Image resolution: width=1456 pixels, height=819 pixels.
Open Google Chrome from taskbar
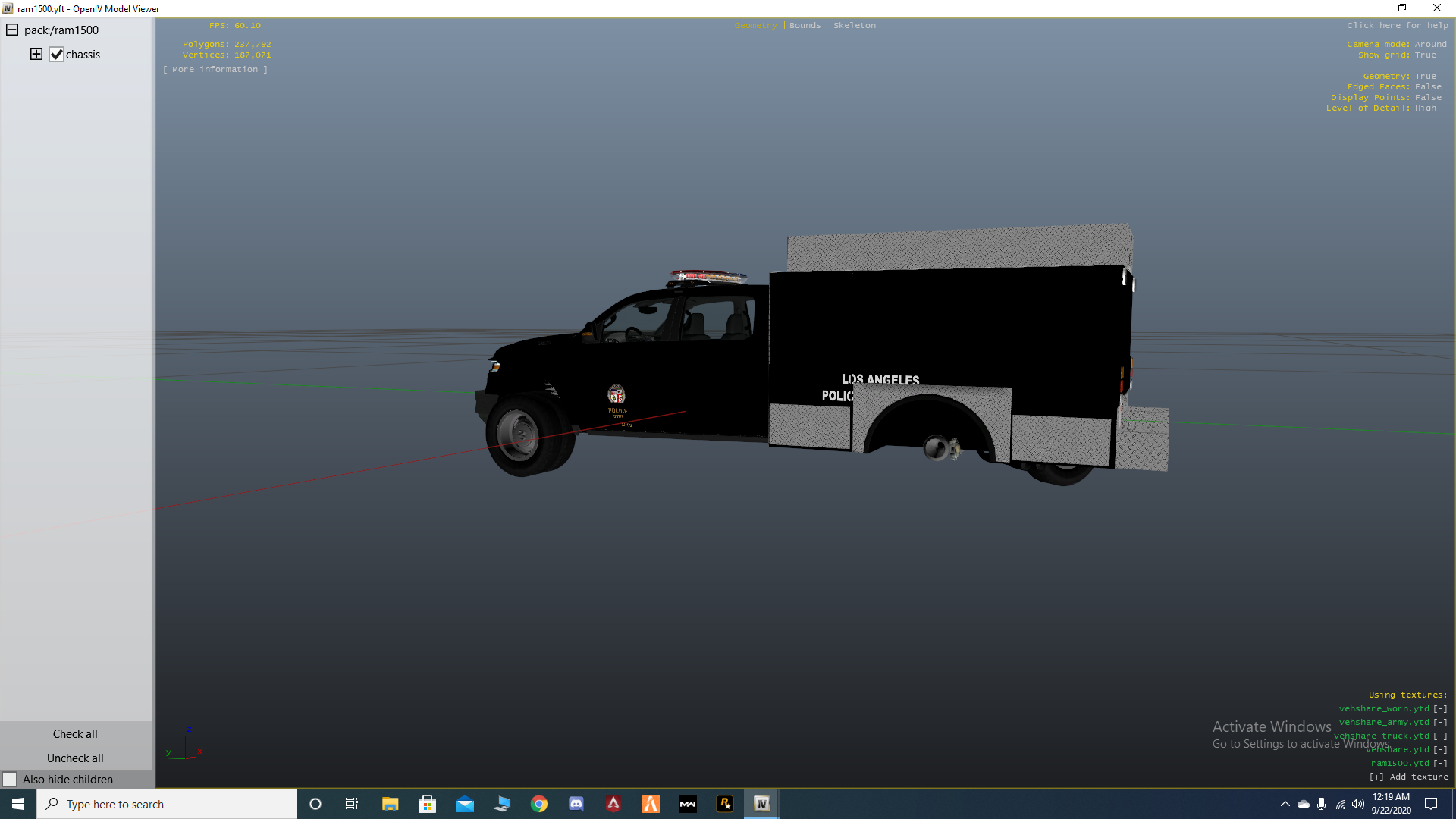(539, 804)
